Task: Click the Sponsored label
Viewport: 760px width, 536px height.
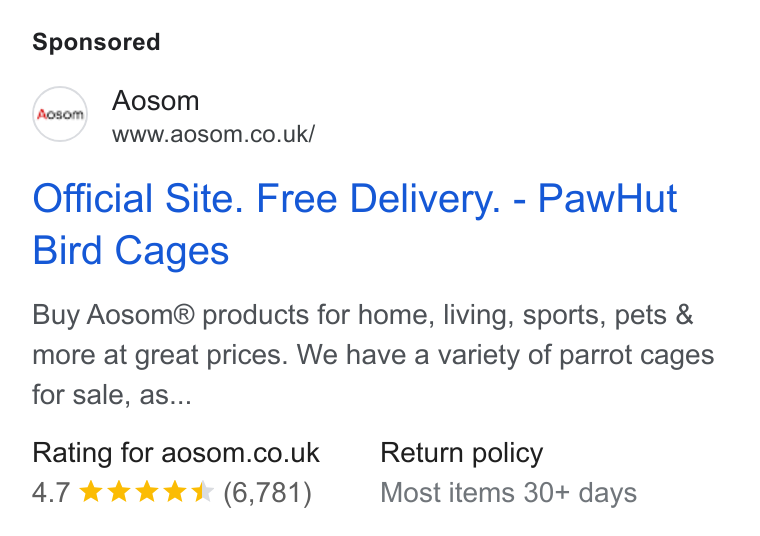Action: pyautogui.click(x=96, y=42)
